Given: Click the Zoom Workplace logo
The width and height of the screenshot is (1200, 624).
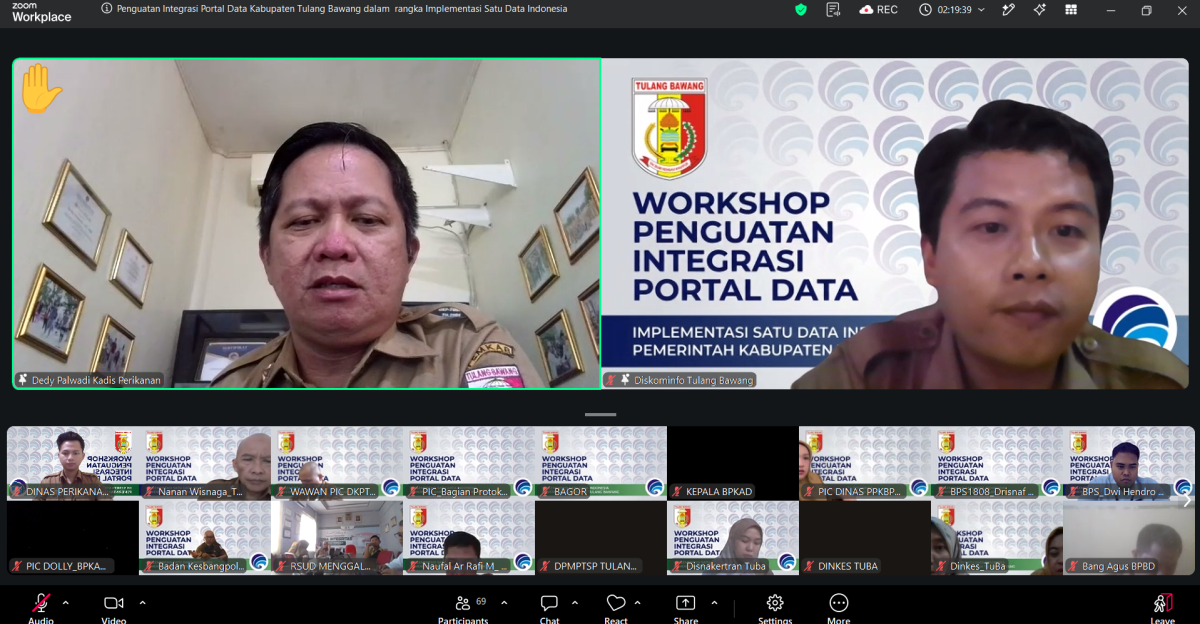Looking at the screenshot, I should coord(42,11).
